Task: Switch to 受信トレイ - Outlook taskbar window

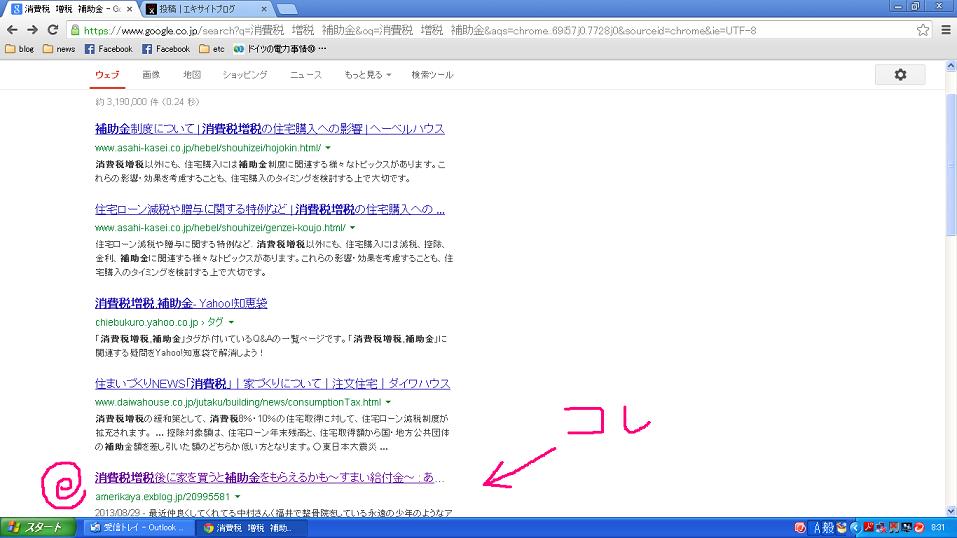Action: (139, 528)
